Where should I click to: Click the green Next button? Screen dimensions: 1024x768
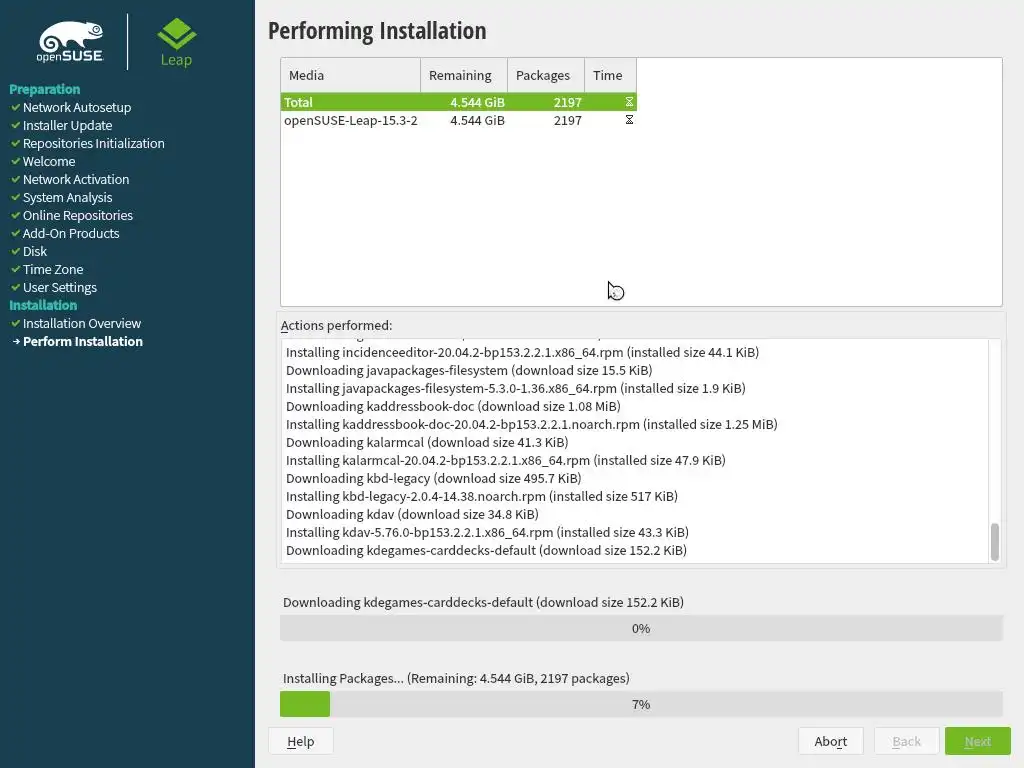(x=978, y=741)
